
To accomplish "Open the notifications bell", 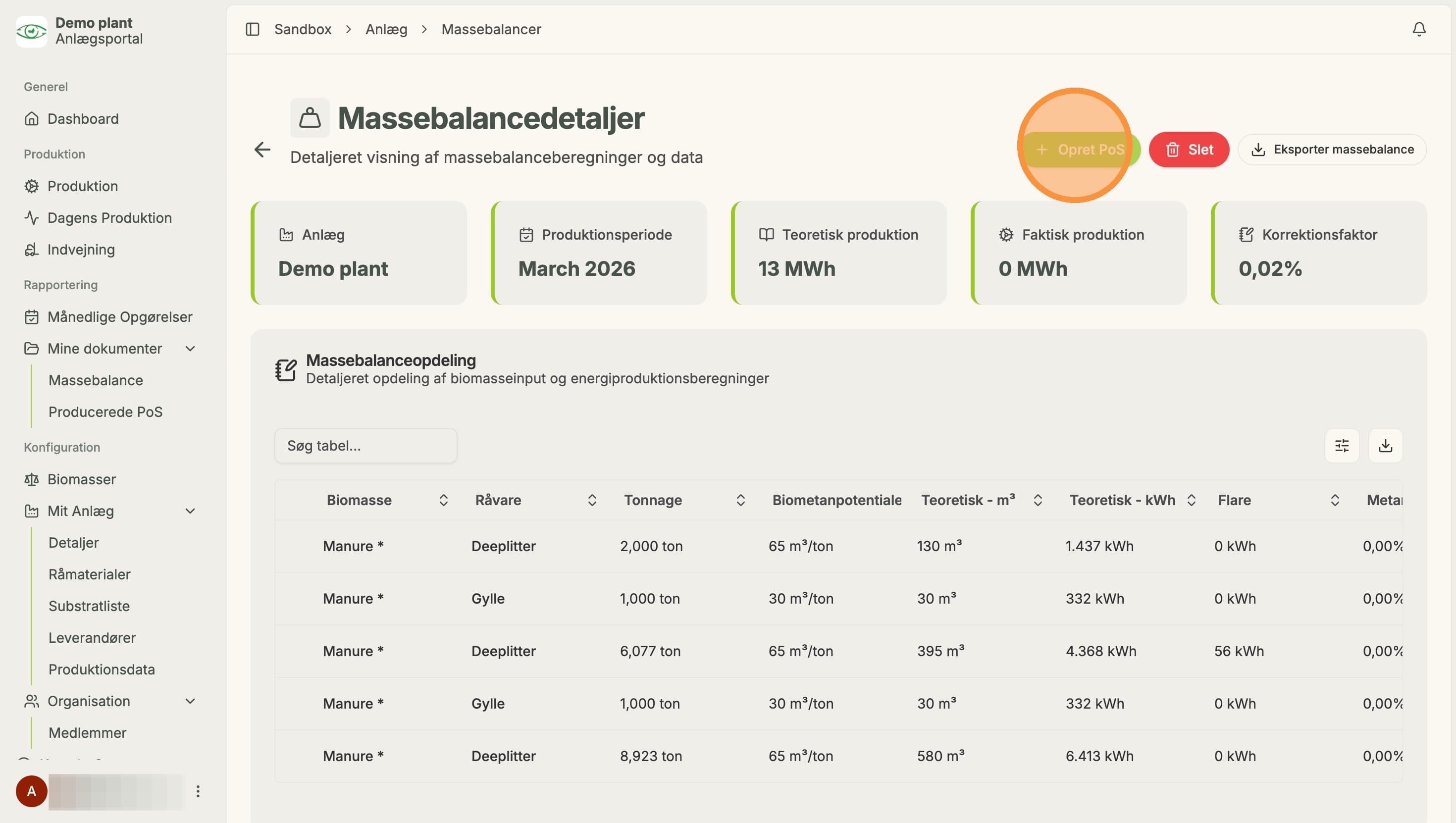I will click(1419, 29).
